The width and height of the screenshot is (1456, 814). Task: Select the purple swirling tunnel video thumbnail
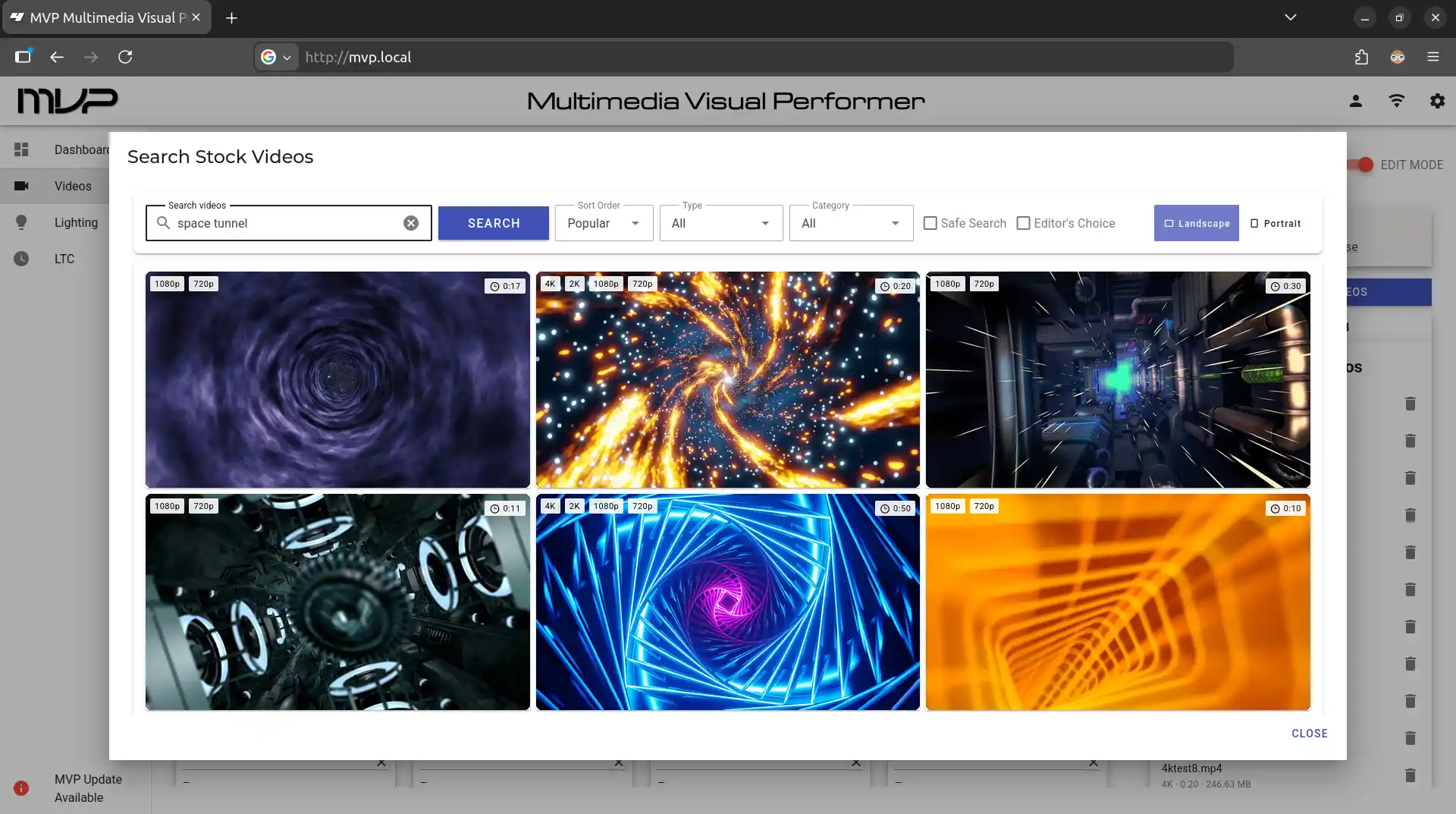pos(337,379)
